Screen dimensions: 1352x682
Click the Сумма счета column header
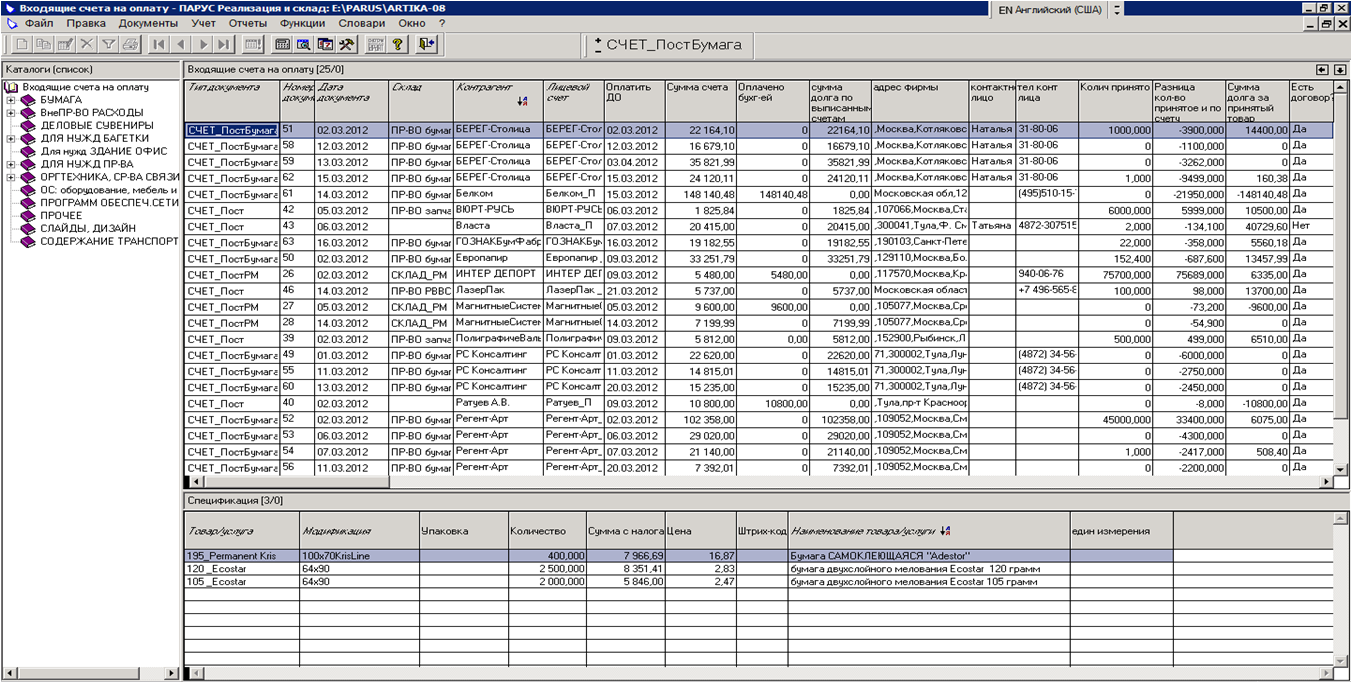tap(700, 100)
